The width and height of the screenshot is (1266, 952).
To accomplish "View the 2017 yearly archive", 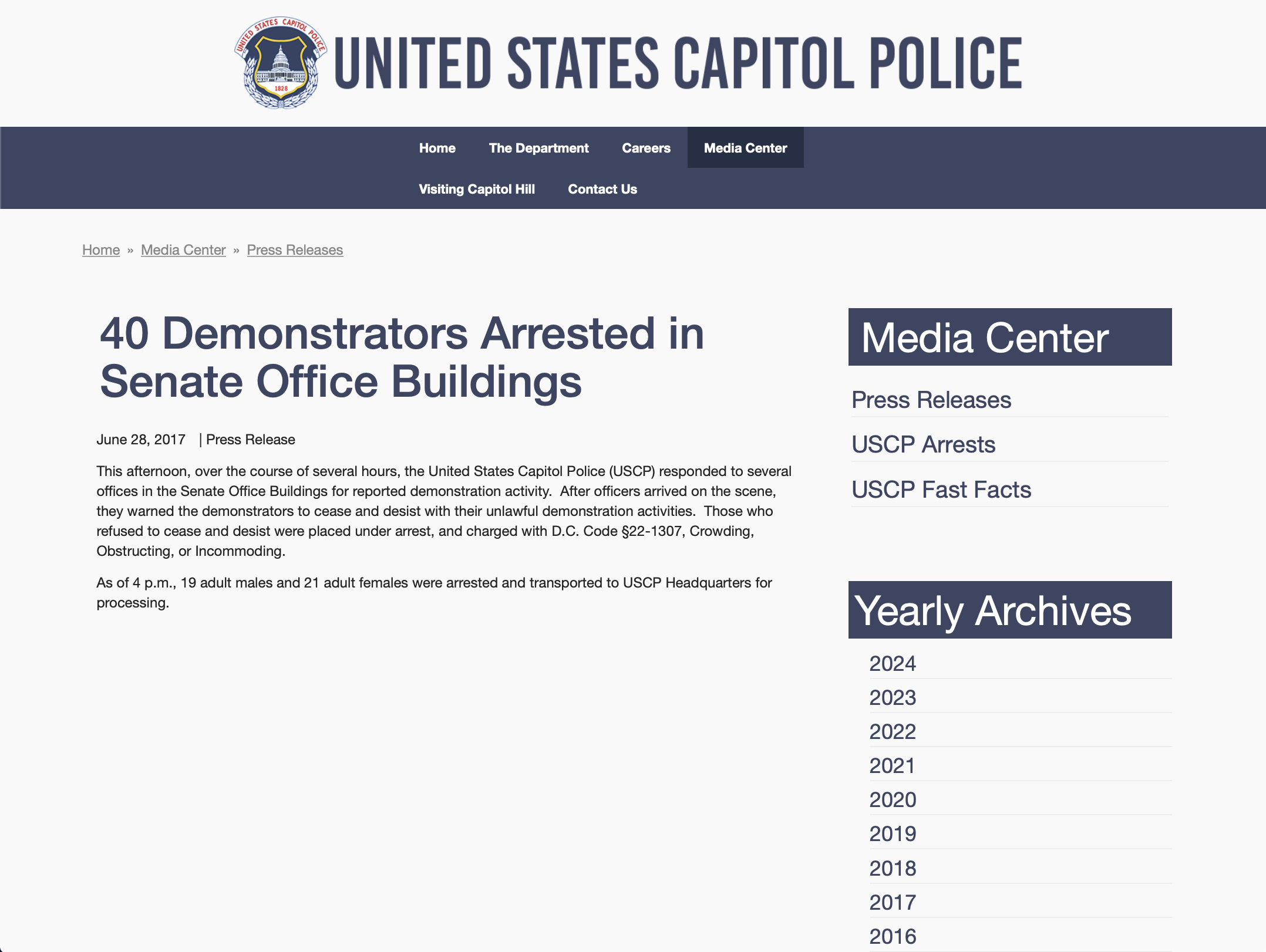I will coord(893,903).
